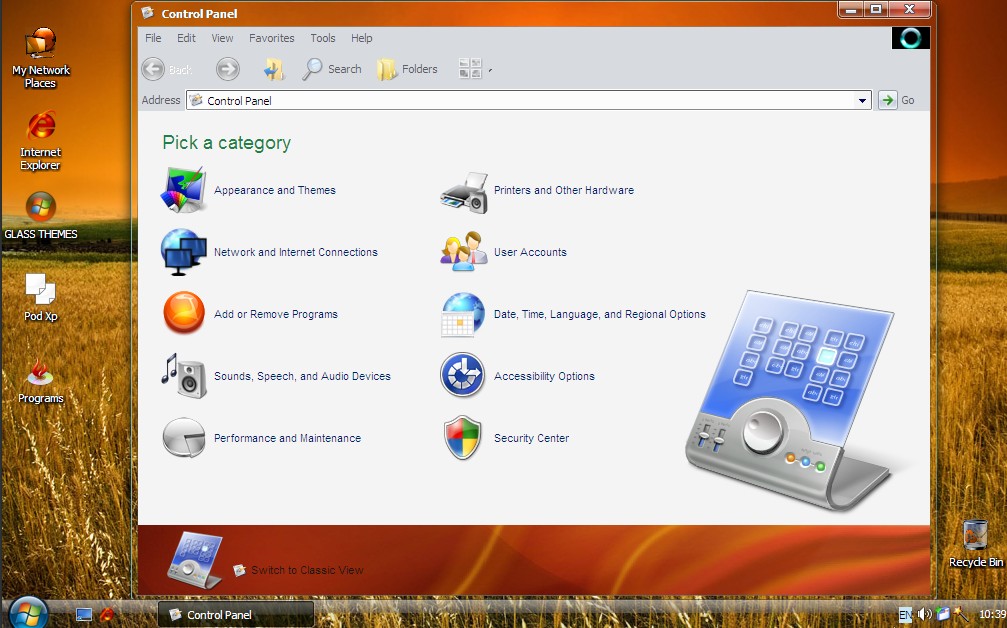Click Network and Internet Connections text link
Viewport: 1007px width, 628px height.
295,252
